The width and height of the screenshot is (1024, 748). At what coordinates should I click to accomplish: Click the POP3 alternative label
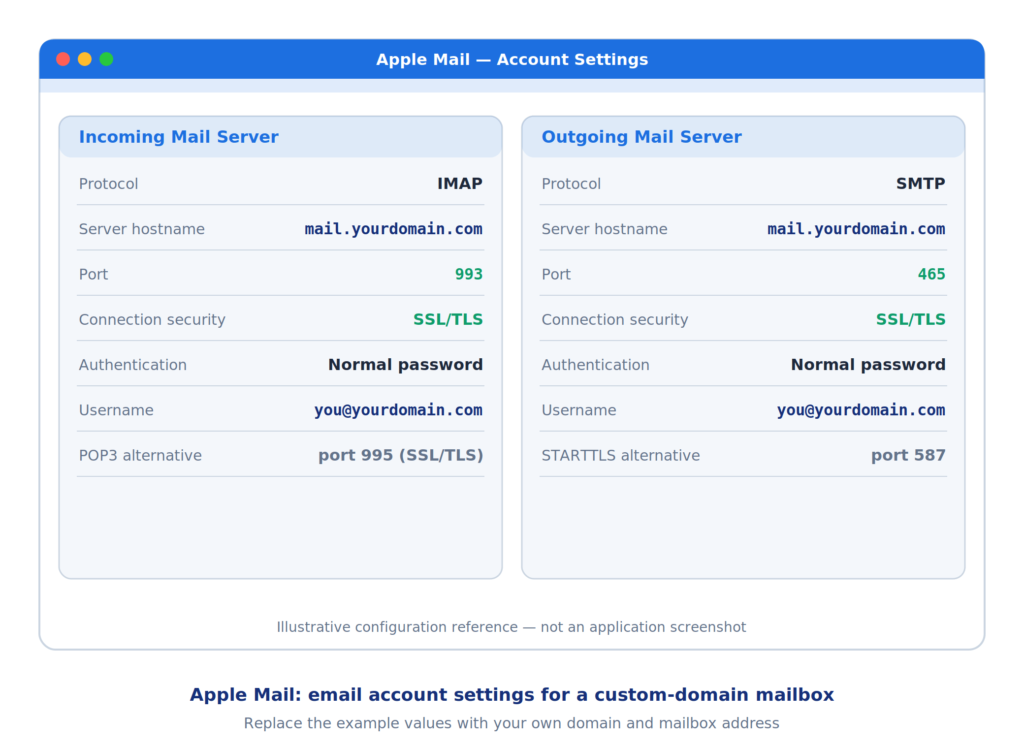click(140, 455)
